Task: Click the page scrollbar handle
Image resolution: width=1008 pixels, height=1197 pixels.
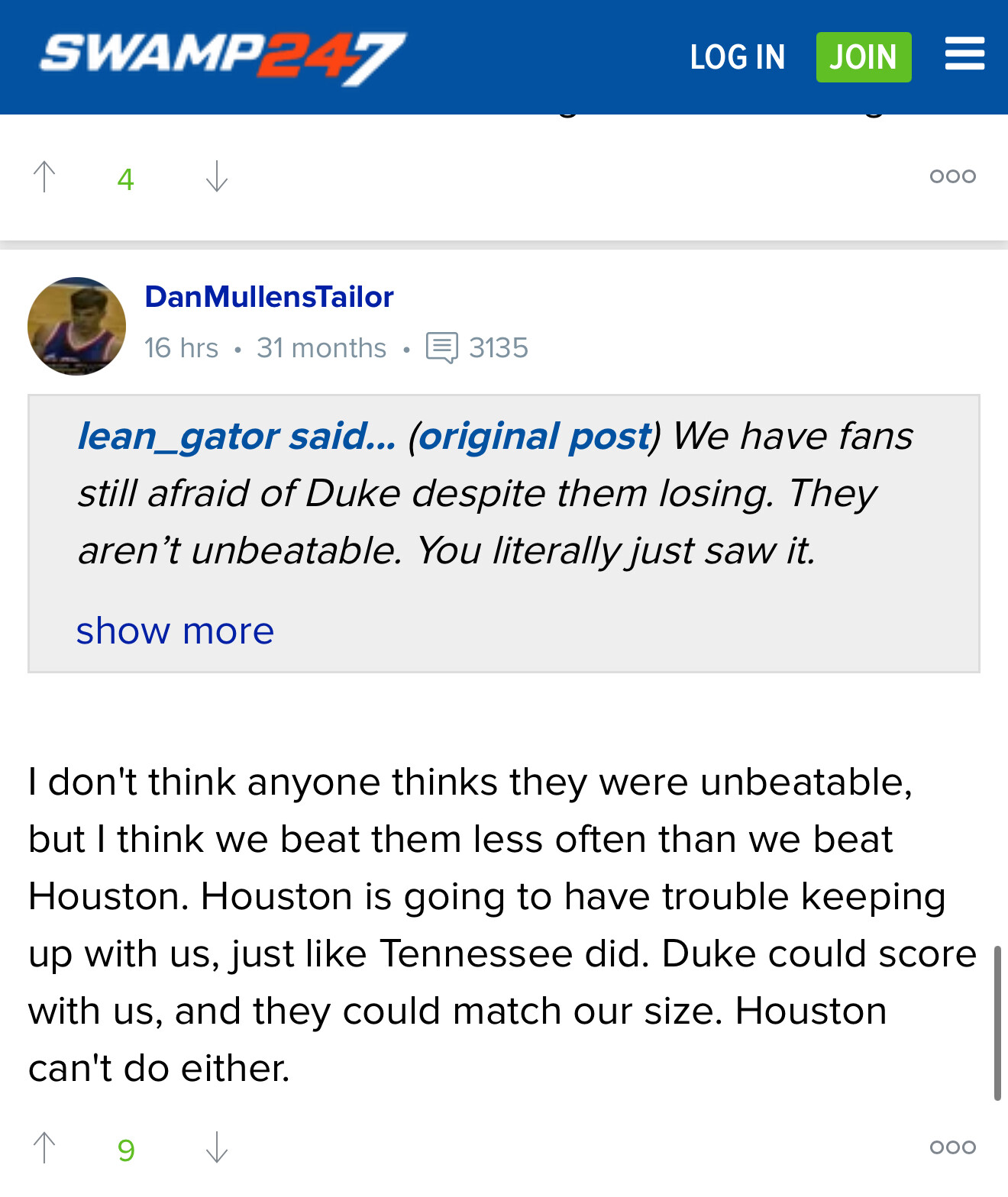Action: (x=997, y=1023)
